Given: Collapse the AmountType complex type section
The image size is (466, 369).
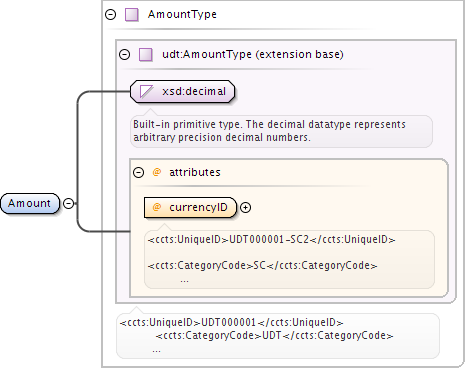Looking at the screenshot, I should 110,15.
